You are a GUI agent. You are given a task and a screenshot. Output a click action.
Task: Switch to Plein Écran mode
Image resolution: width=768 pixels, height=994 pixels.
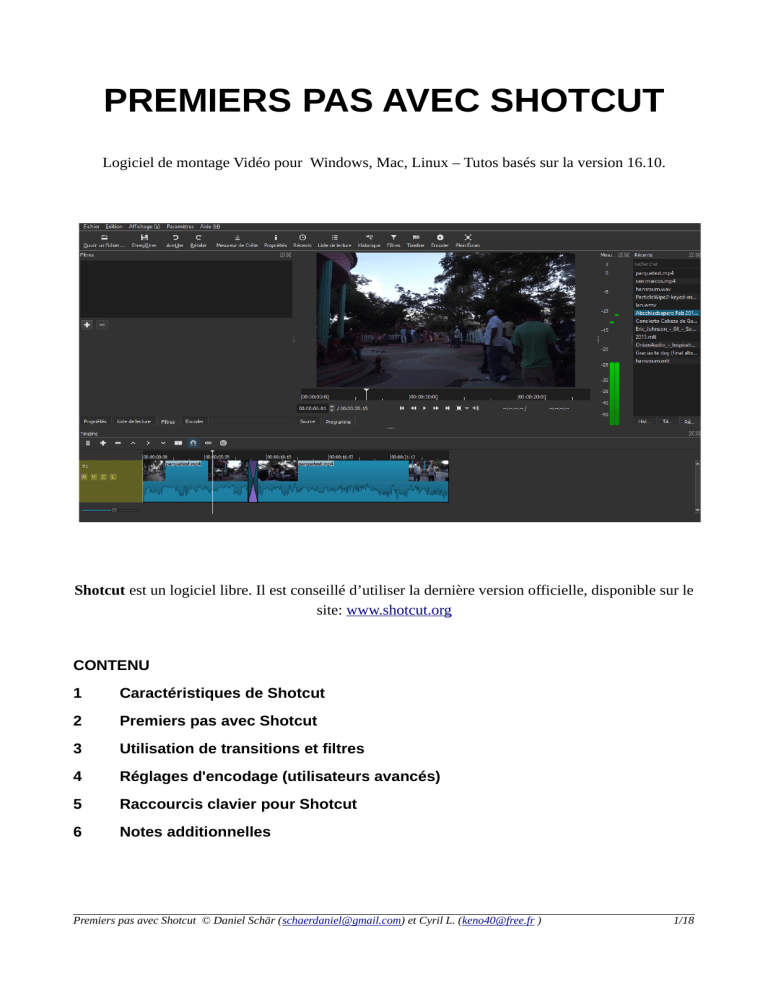(x=467, y=236)
